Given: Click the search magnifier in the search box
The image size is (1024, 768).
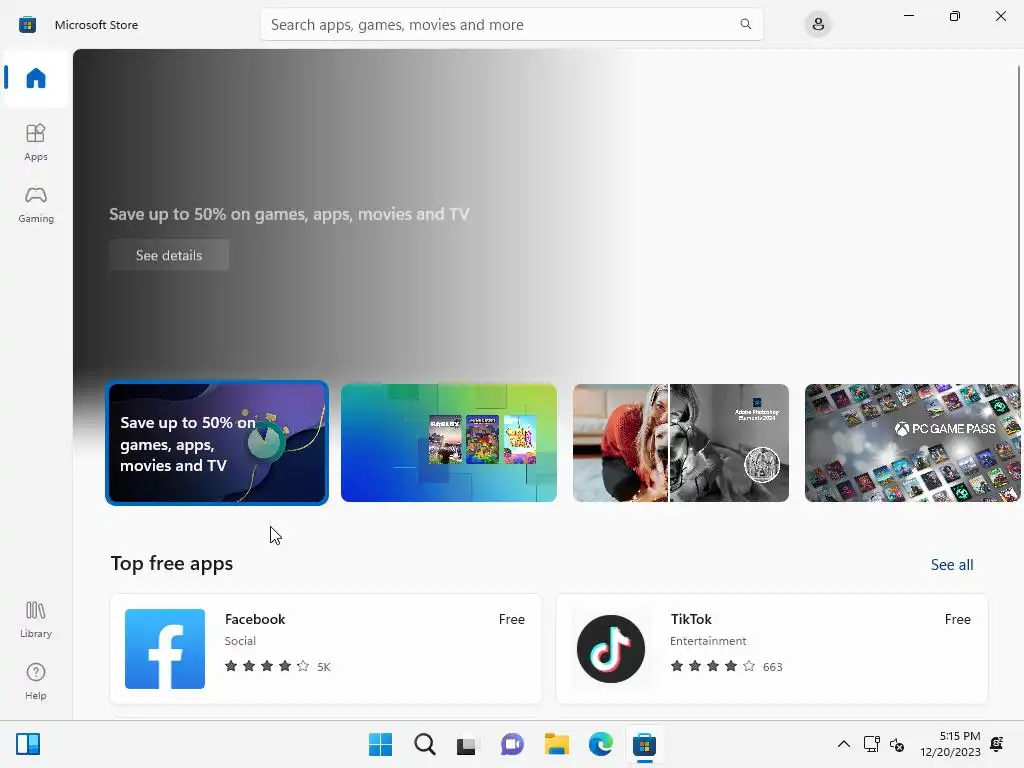Looking at the screenshot, I should pos(745,24).
